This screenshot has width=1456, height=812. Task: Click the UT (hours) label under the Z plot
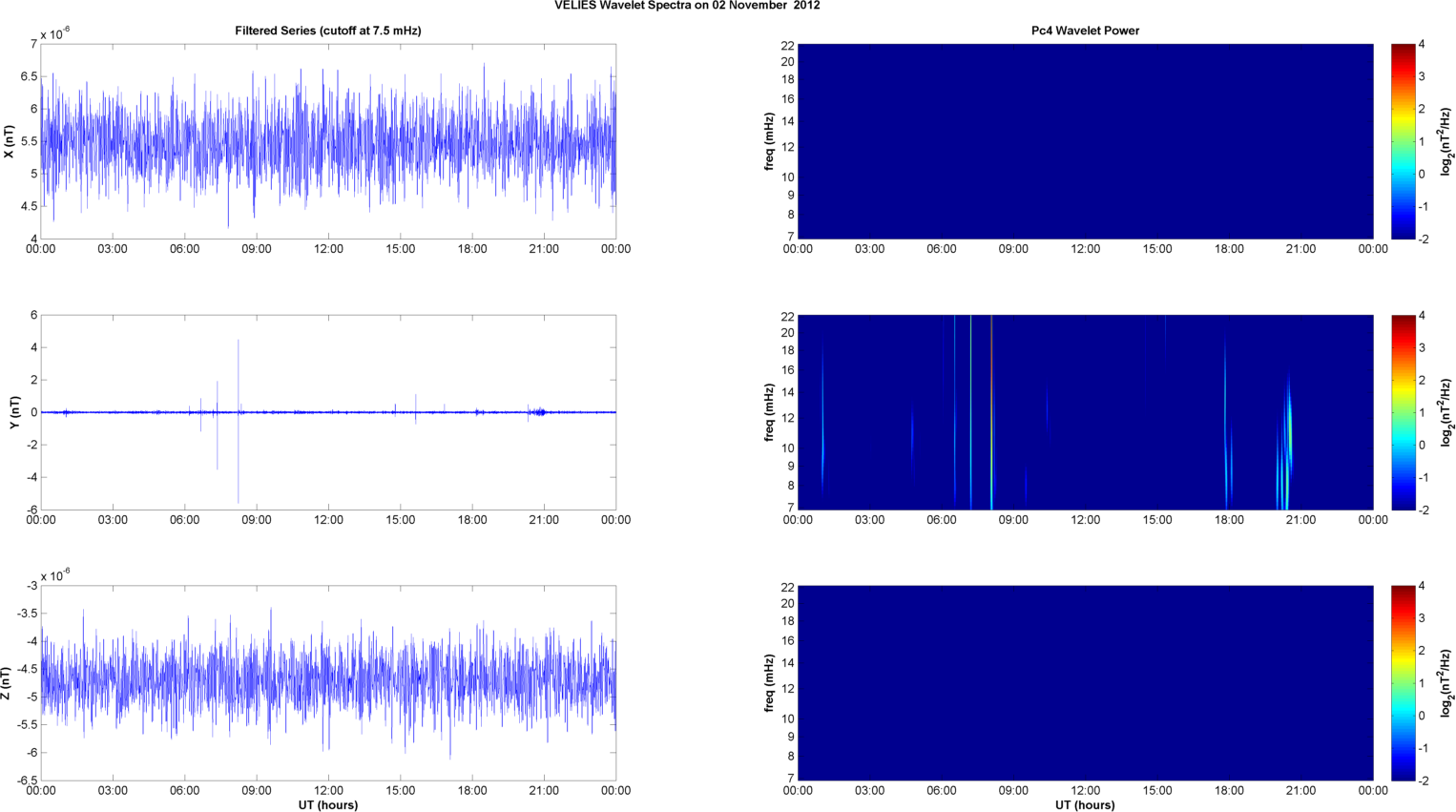[x=327, y=804]
